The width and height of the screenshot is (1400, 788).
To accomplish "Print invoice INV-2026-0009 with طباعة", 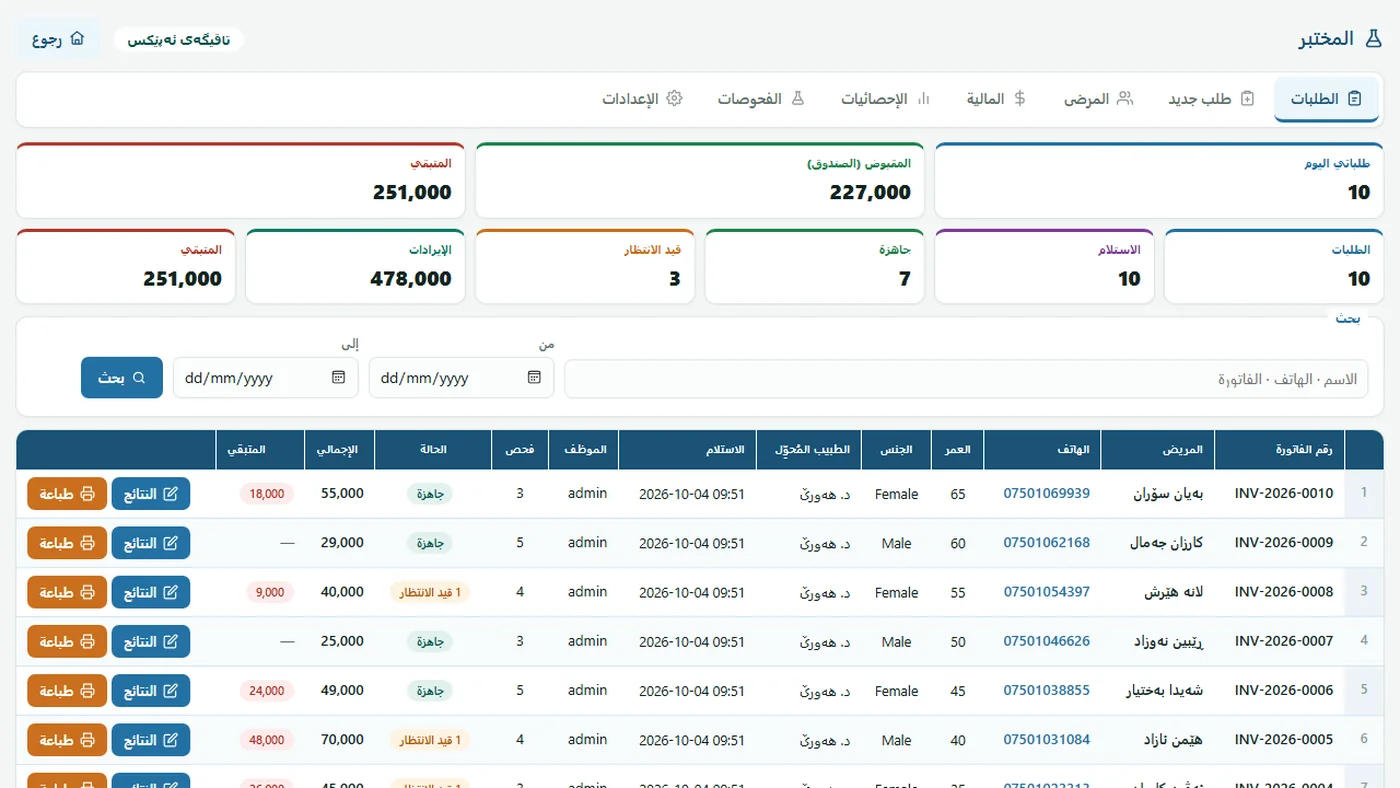I will [x=67, y=543].
